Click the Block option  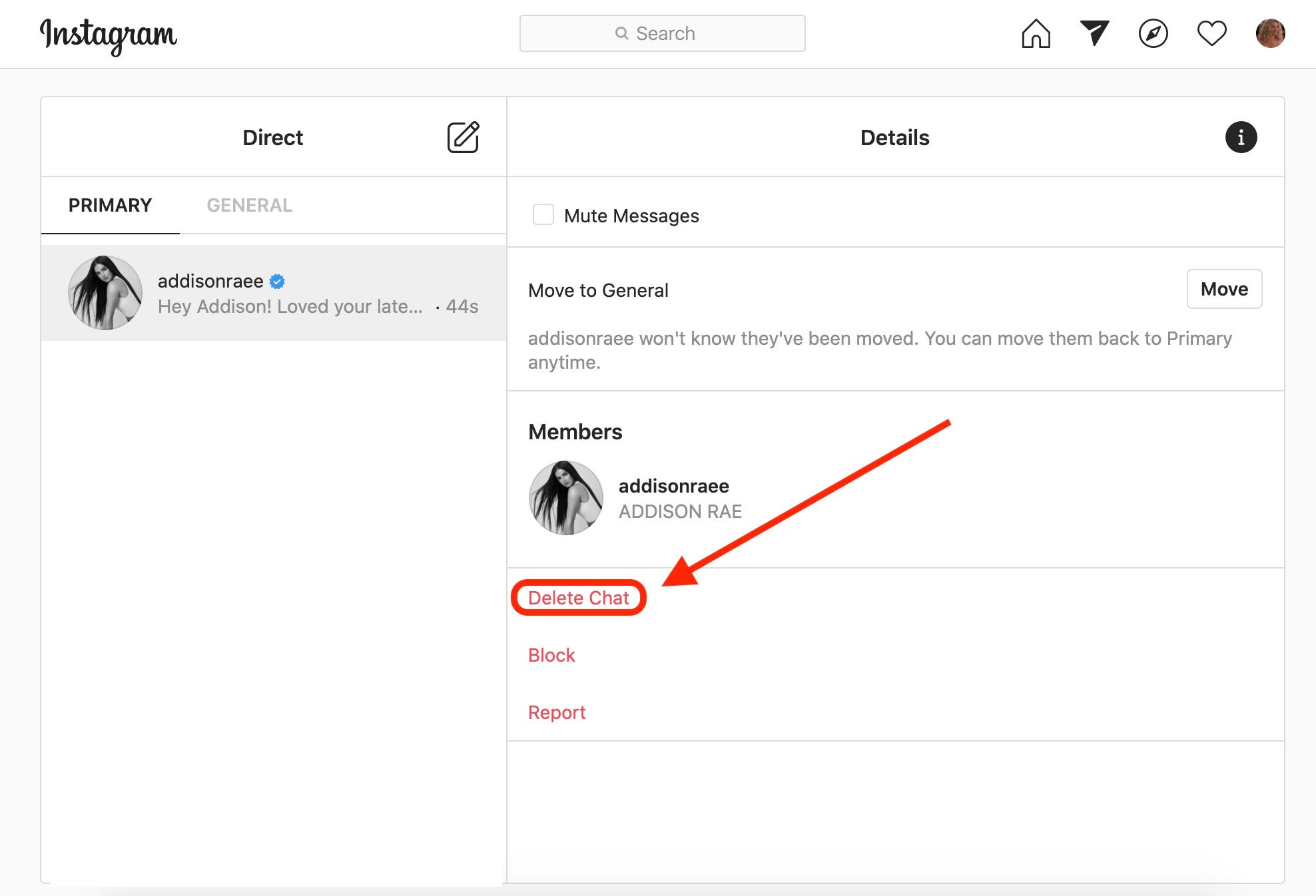551,655
